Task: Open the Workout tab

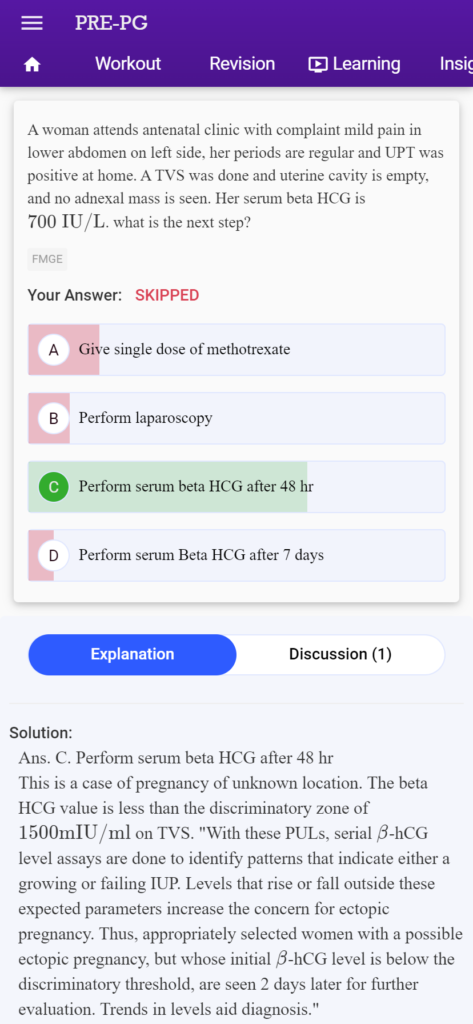Action: point(127,64)
